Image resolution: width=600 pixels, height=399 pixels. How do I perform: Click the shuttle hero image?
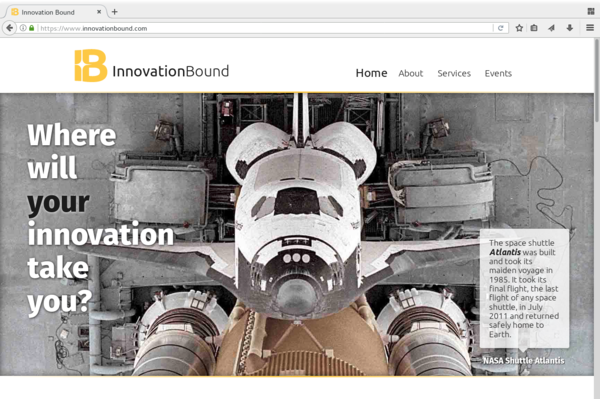click(297, 234)
